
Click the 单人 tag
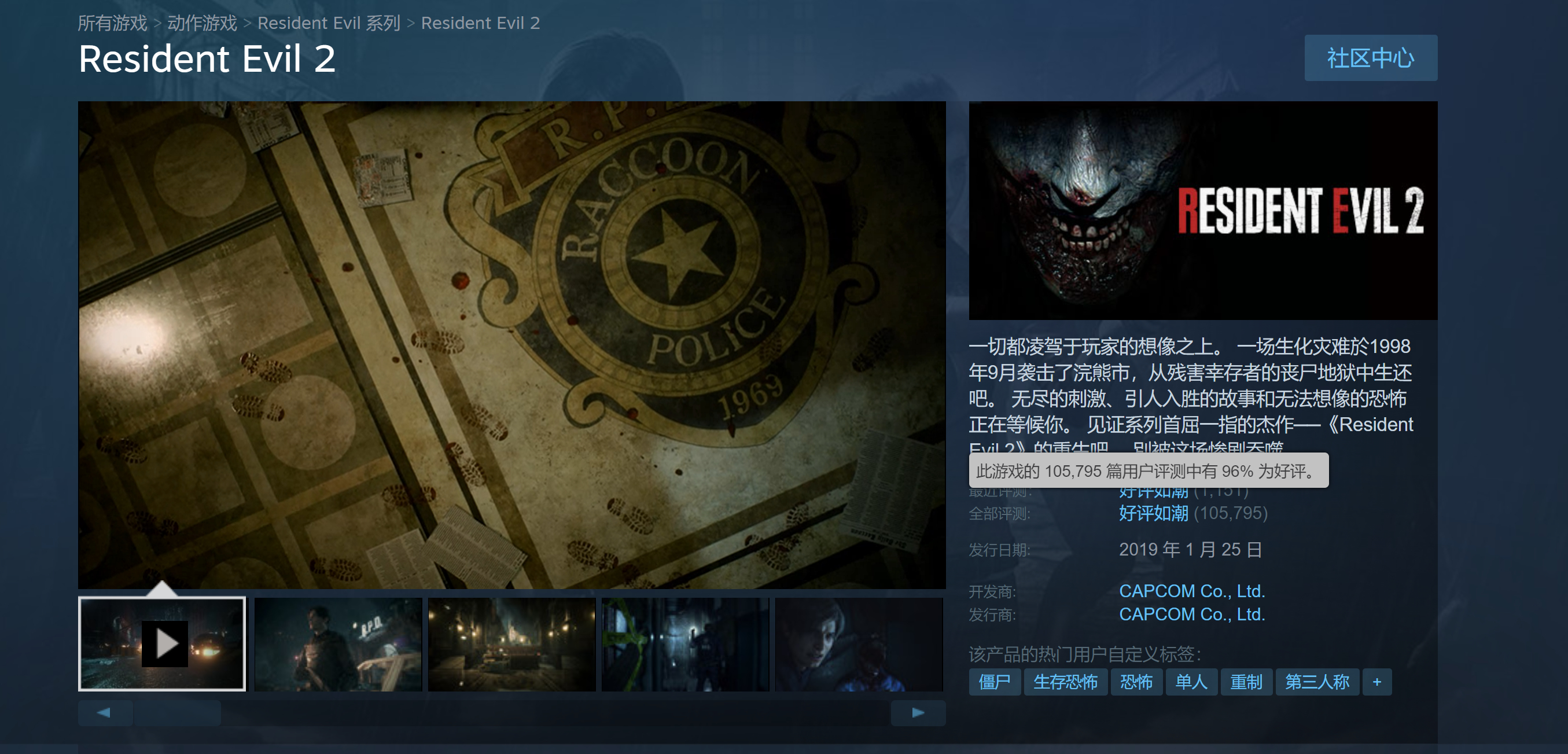[1191, 682]
